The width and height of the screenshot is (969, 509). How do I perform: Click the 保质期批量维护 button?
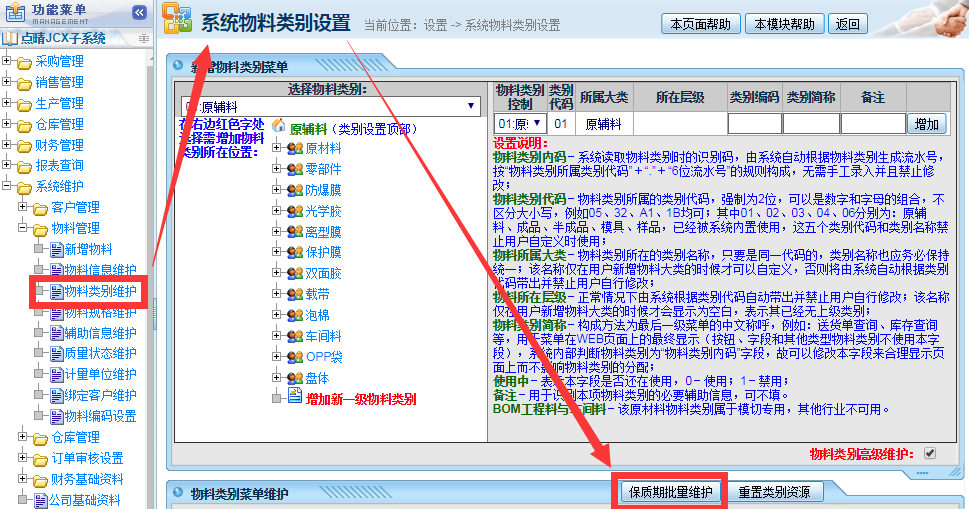point(671,492)
